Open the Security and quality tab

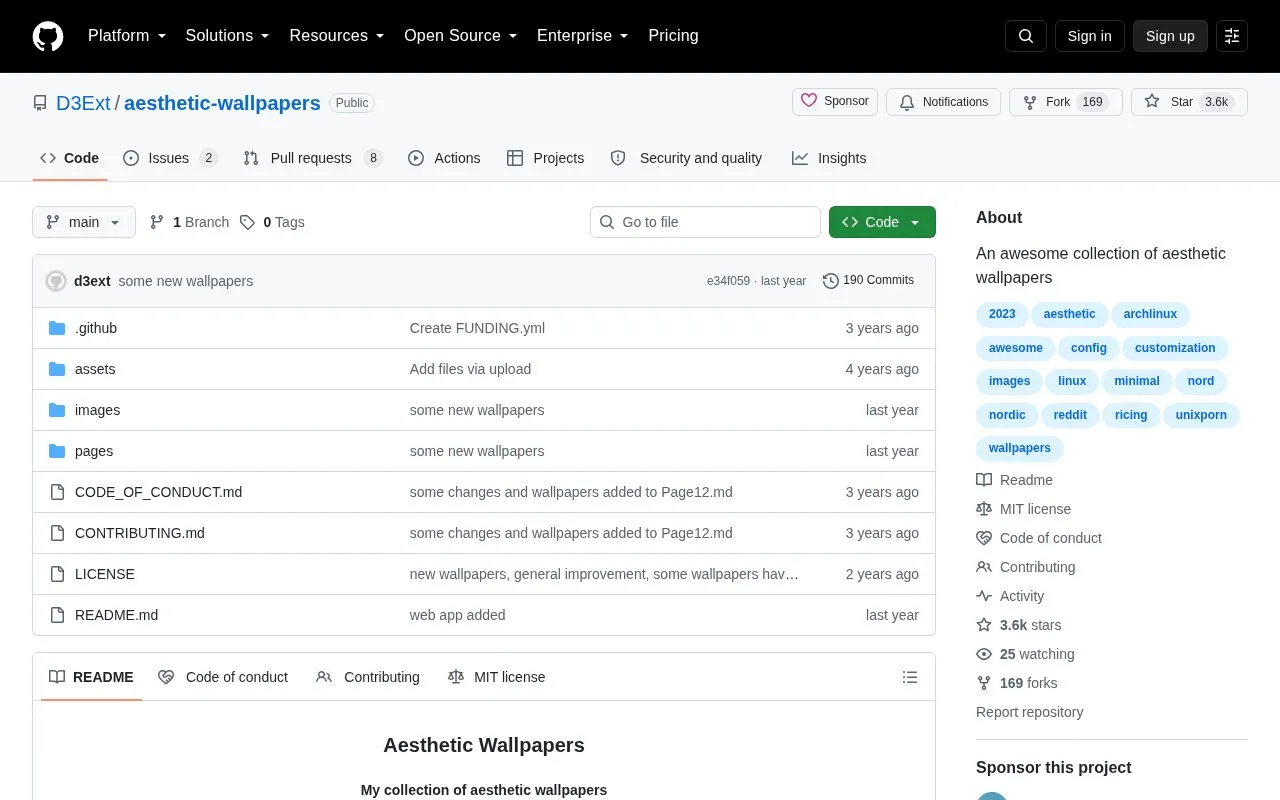(x=686, y=158)
